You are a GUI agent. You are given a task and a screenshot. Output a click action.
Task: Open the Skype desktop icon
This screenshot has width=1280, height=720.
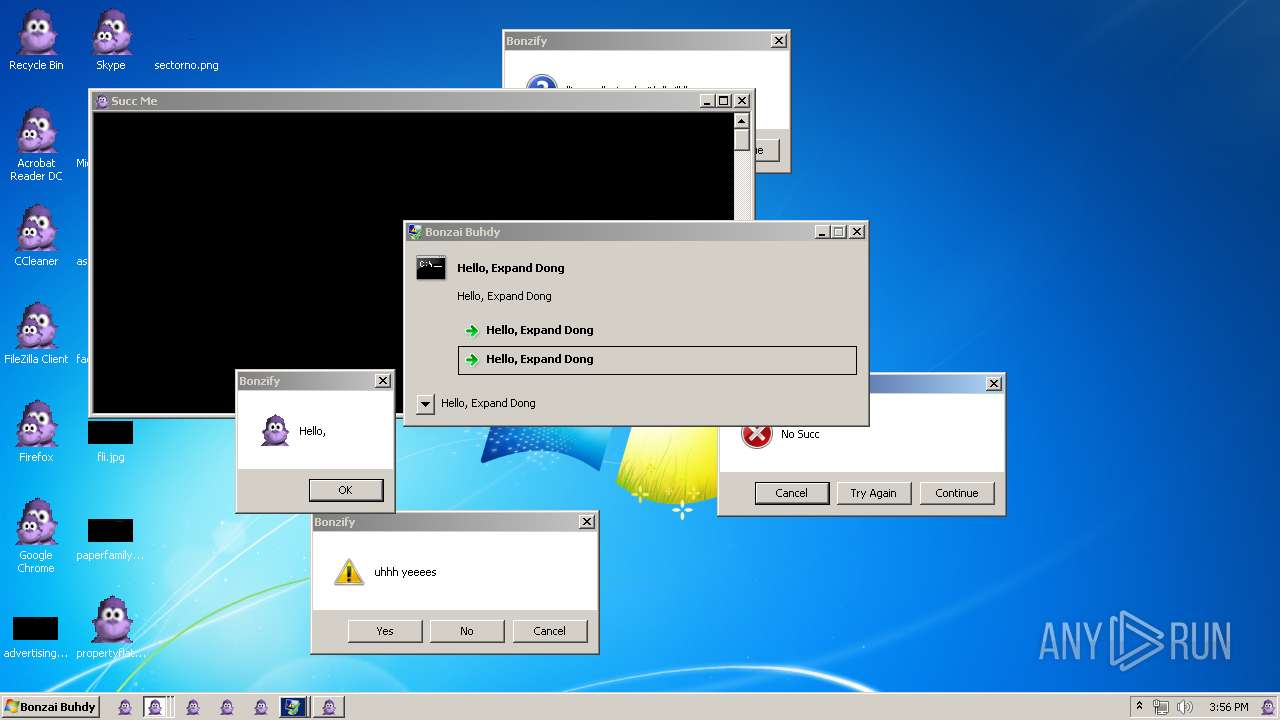[x=111, y=40]
